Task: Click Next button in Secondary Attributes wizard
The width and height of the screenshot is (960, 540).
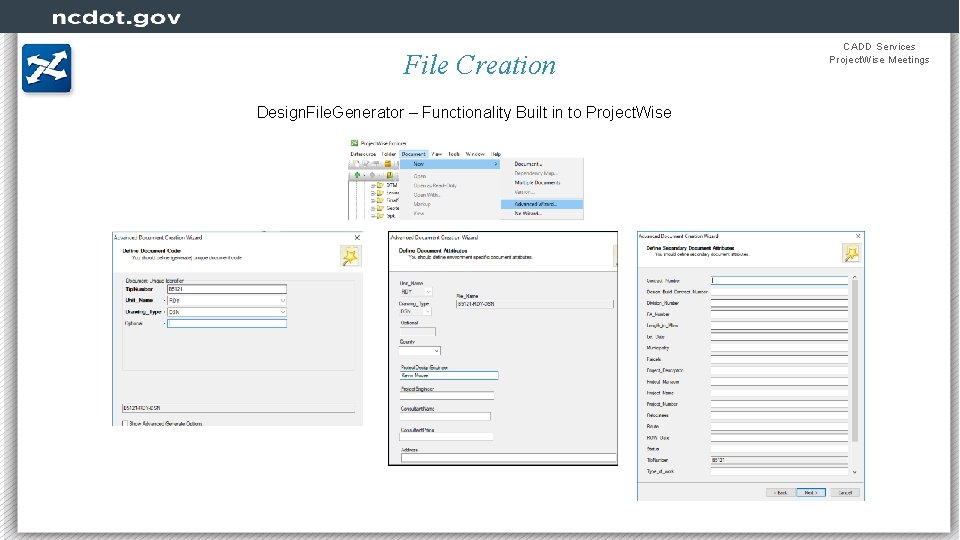Action: click(811, 492)
